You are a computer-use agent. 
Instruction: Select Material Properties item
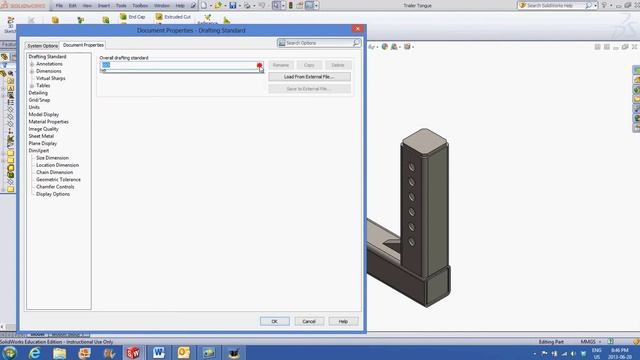pyautogui.click(x=49, y=122)
